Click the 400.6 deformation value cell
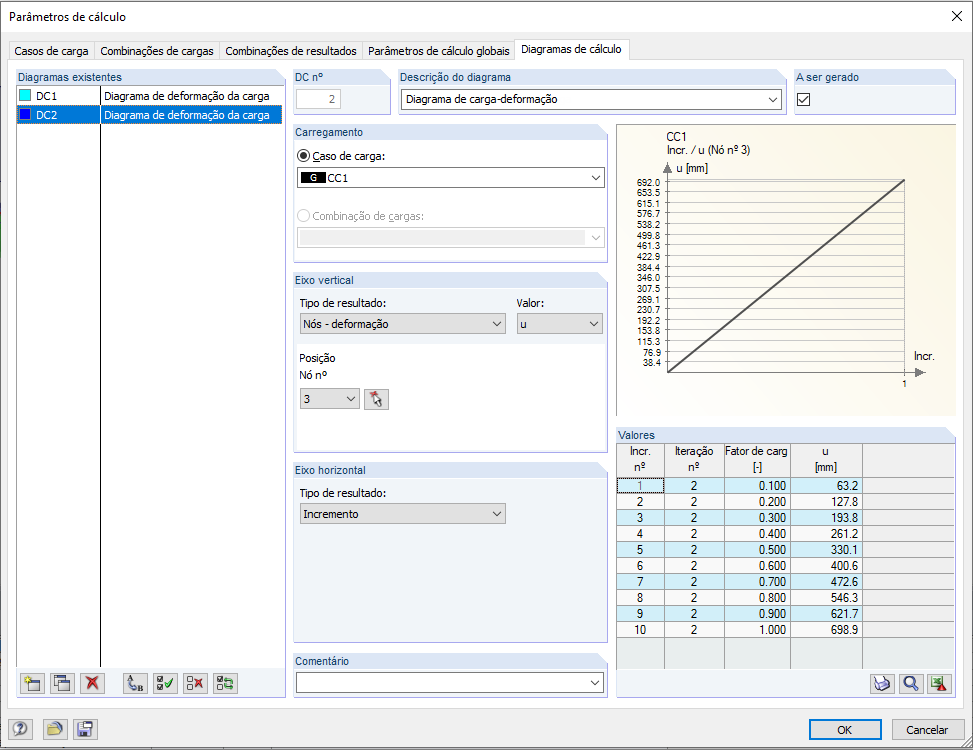Image resolution: width=973 pixels, height=750 pixels. coord(826,566)
